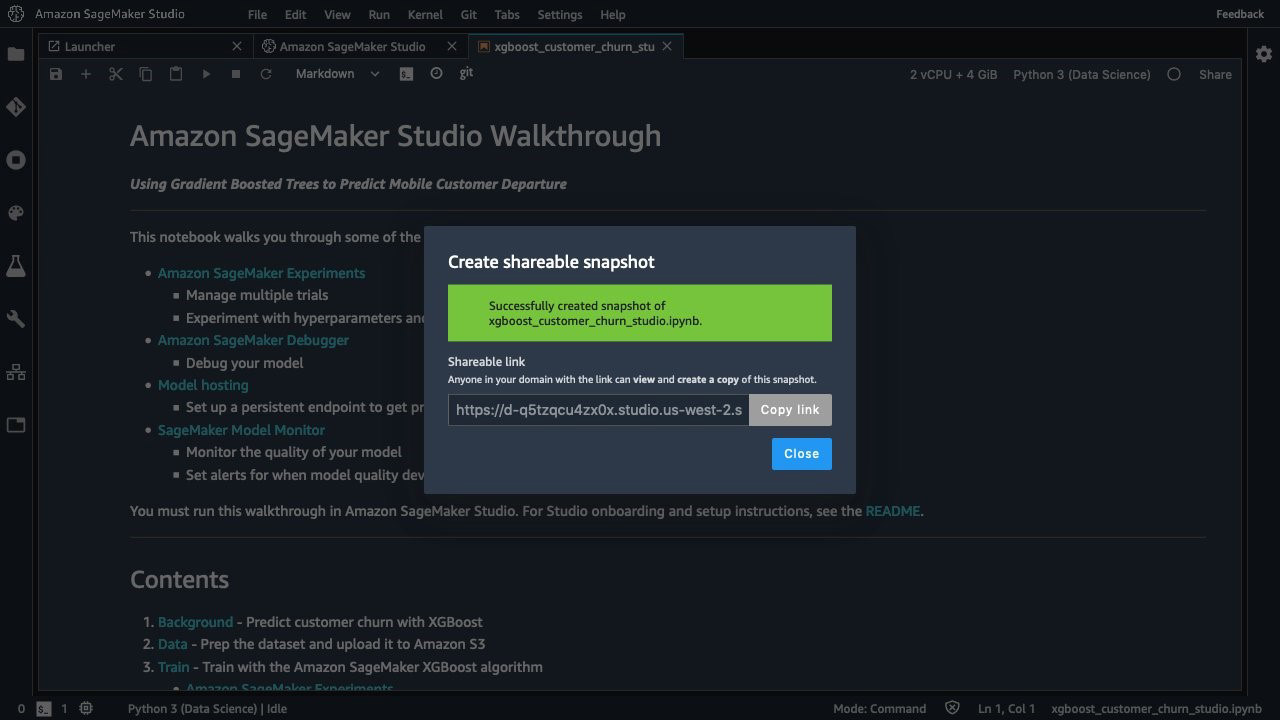Click the save notebook toolbar icon
Viewport: 1280px width, 720px height.
56,74
